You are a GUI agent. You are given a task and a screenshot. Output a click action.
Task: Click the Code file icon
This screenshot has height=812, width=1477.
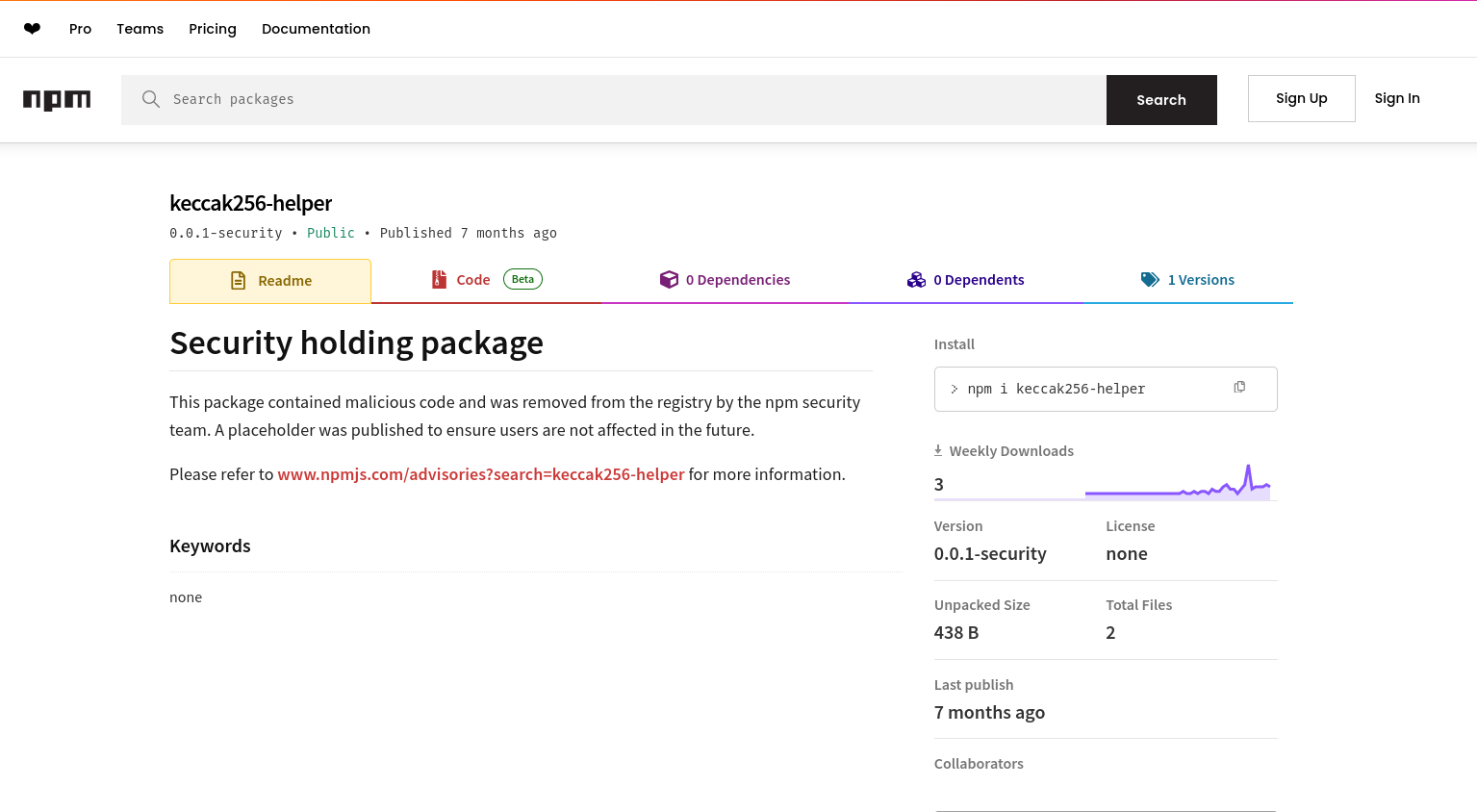coord(440,279)
